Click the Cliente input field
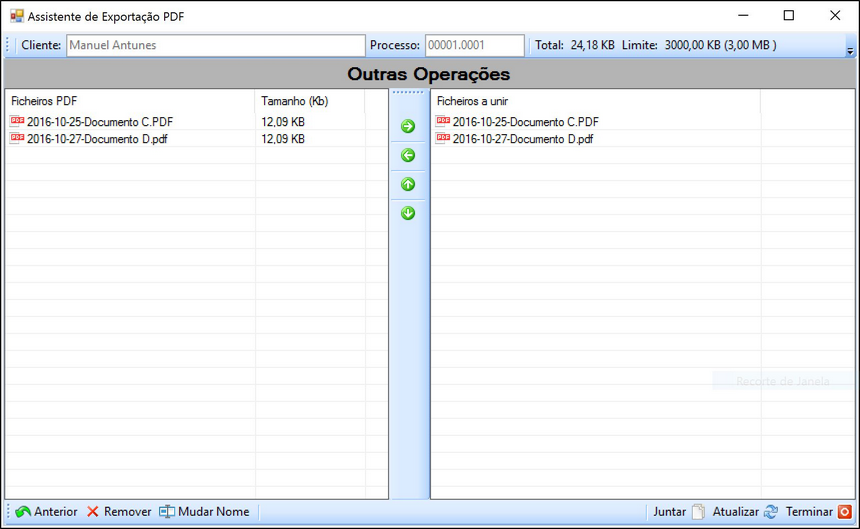The width and height of the screenshot is (860, 529). click(216, 45)
